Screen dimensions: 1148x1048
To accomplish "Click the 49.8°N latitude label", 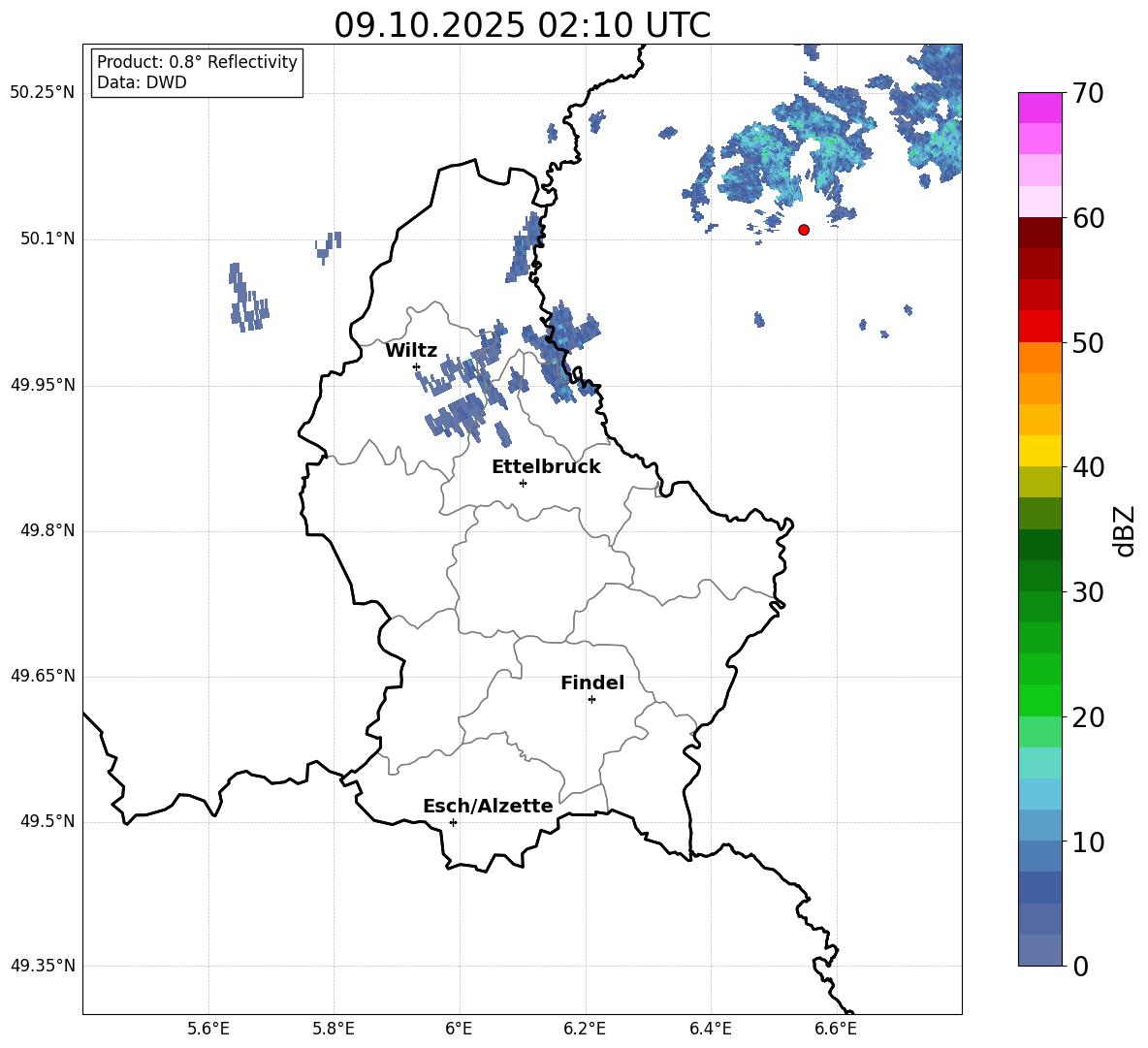I will (48, 530).
